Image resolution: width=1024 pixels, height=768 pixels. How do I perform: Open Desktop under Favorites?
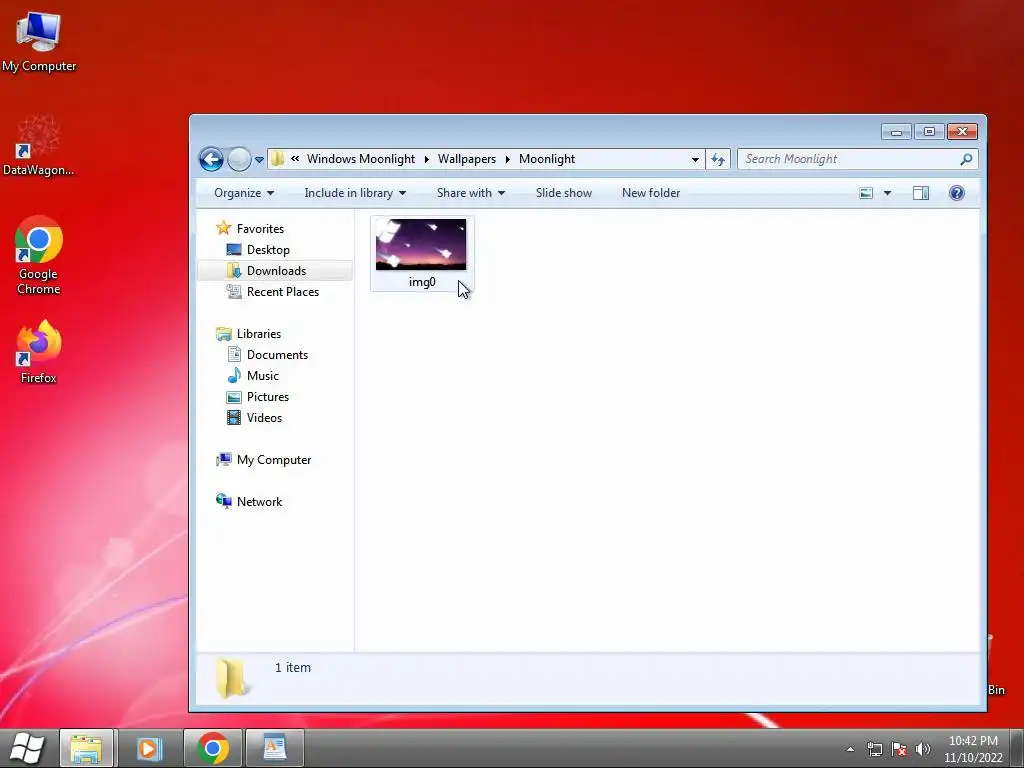[x=268, y=249]
